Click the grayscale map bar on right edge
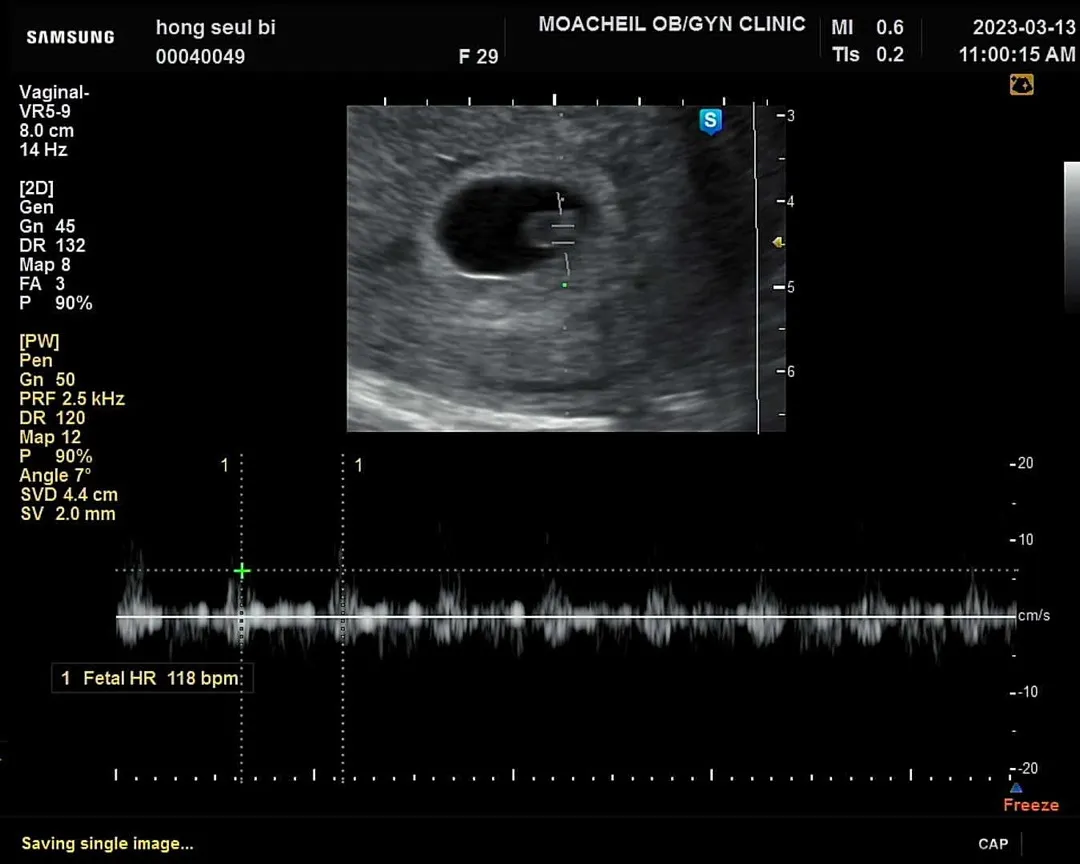The image size is (1080, 864). (1072, 238)
